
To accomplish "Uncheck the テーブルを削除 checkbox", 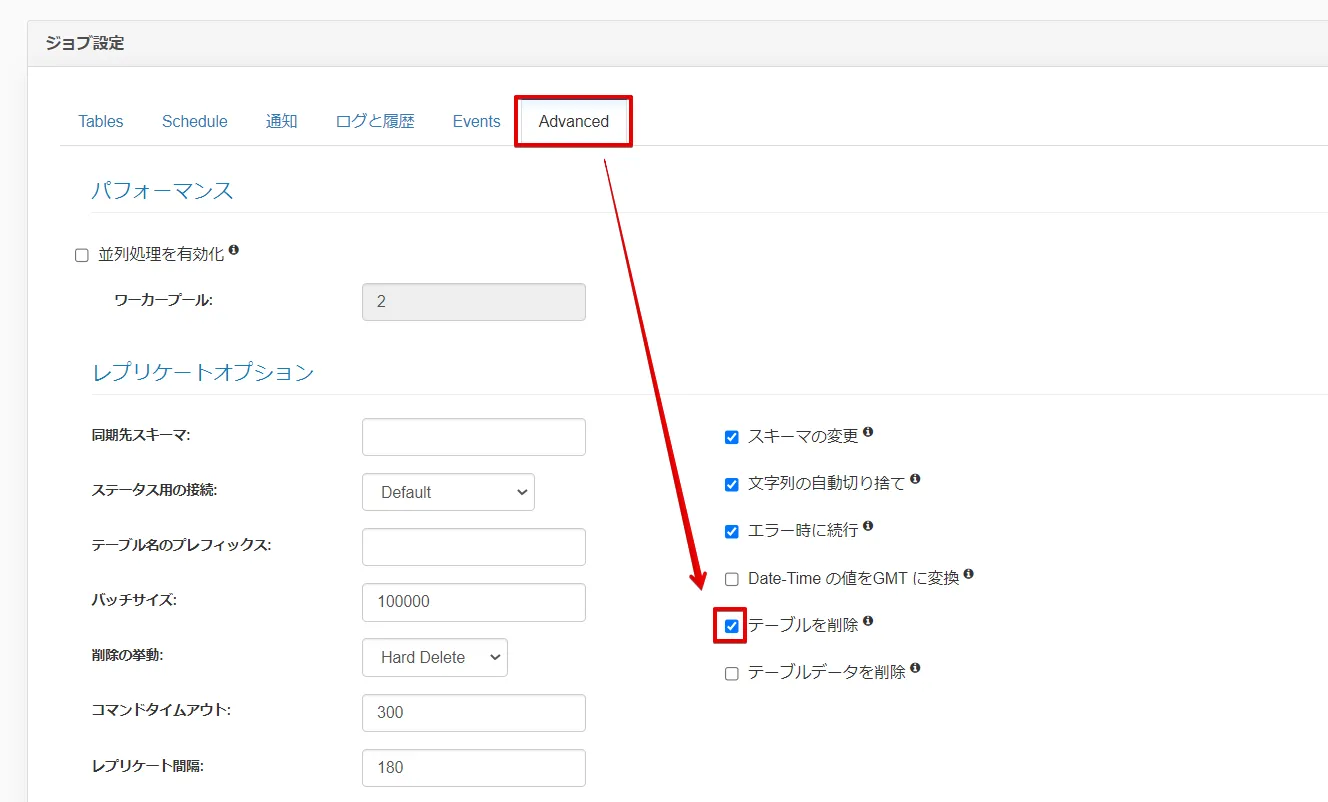I will pos(732,626).
